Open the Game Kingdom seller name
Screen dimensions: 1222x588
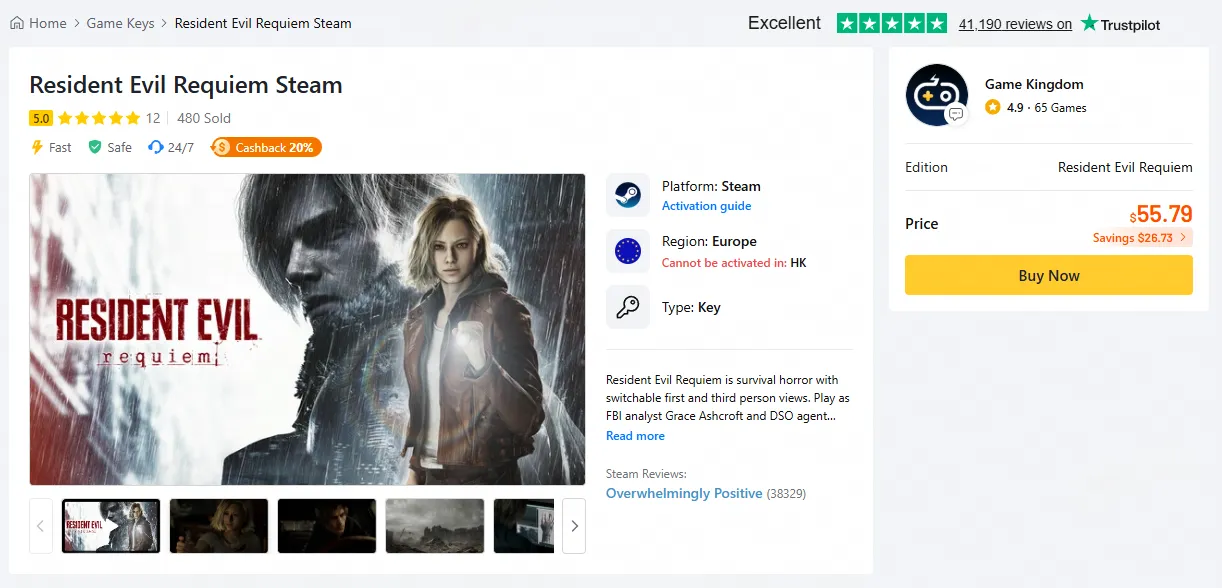[1034, 84]
